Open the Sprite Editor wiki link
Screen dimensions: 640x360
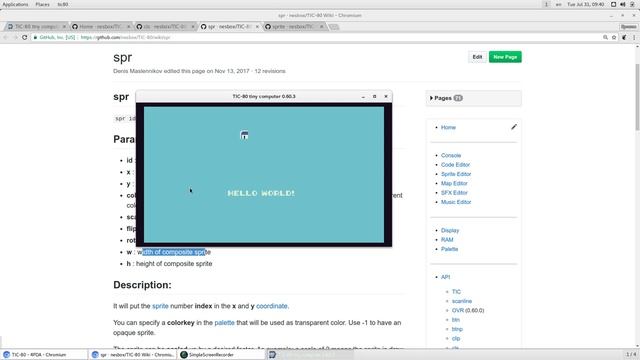click(x=456, y=174)
